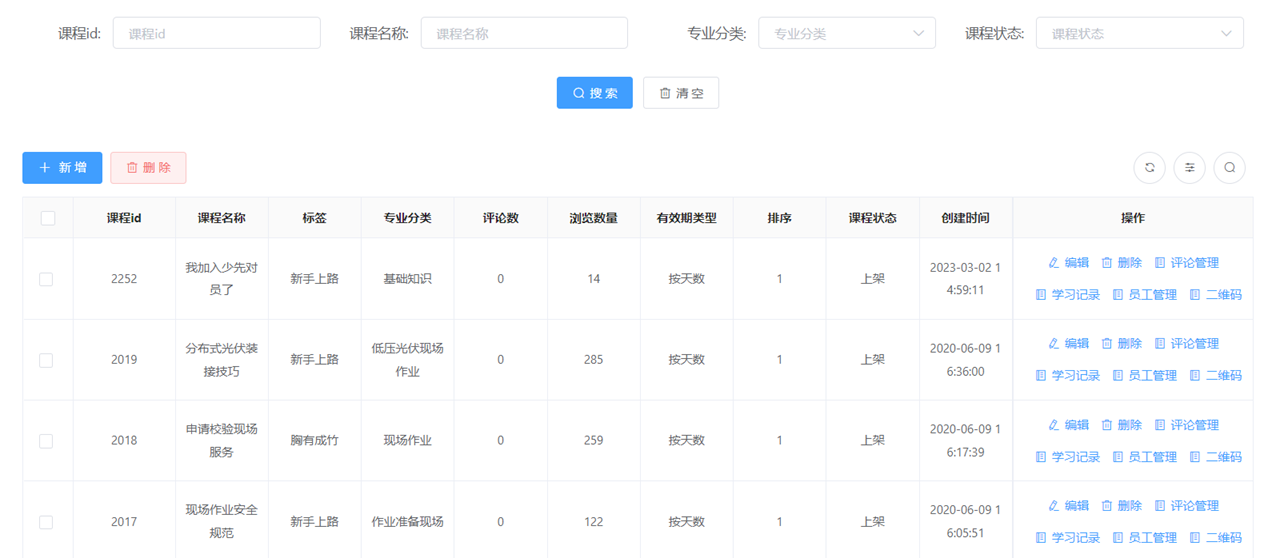This screenshot has height=558, width=1268.
Task: Open 评论管理 for course 2252
Action: click(1186, 263)
